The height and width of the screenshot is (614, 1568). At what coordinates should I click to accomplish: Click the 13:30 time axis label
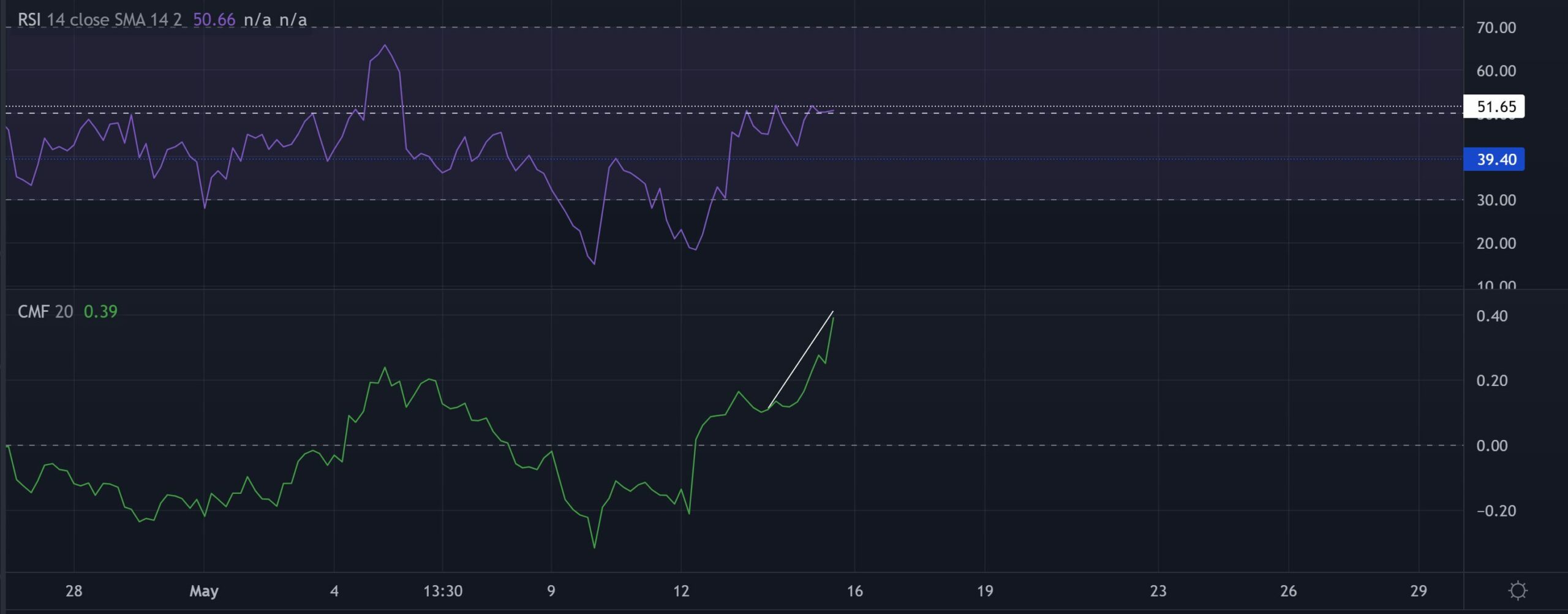coord(444,591)
